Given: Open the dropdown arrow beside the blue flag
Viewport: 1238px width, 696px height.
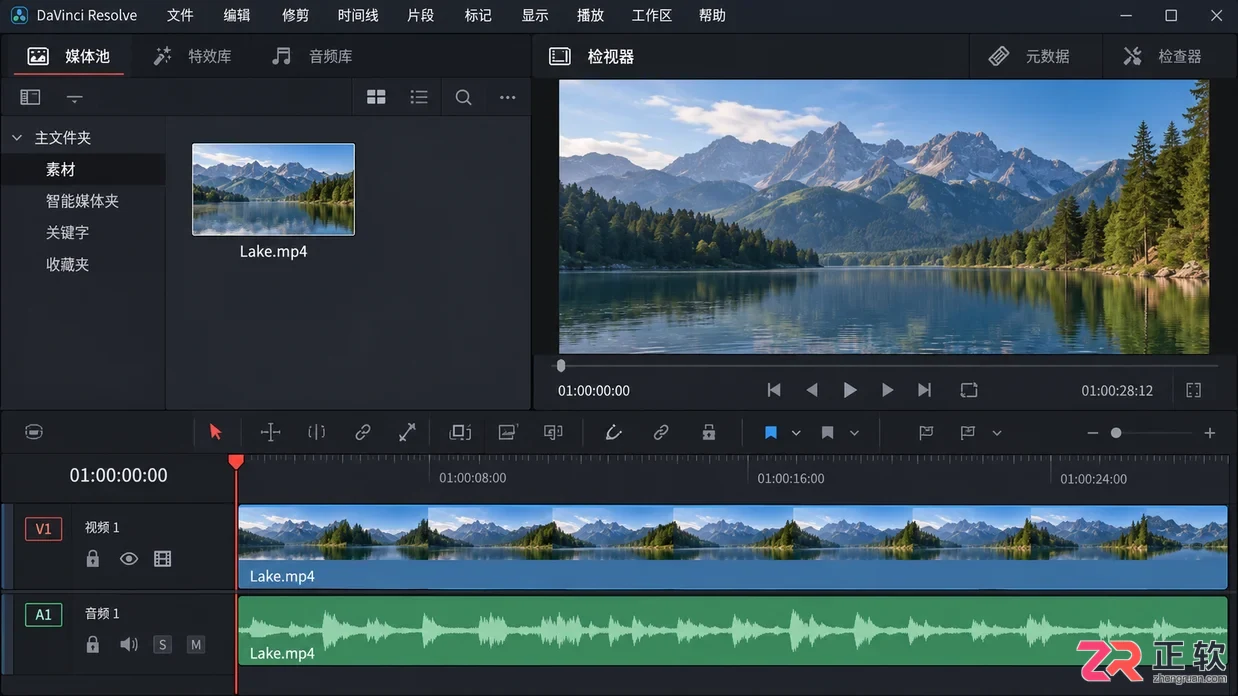Looking at the screenshot, I should (x=796, y=433).
